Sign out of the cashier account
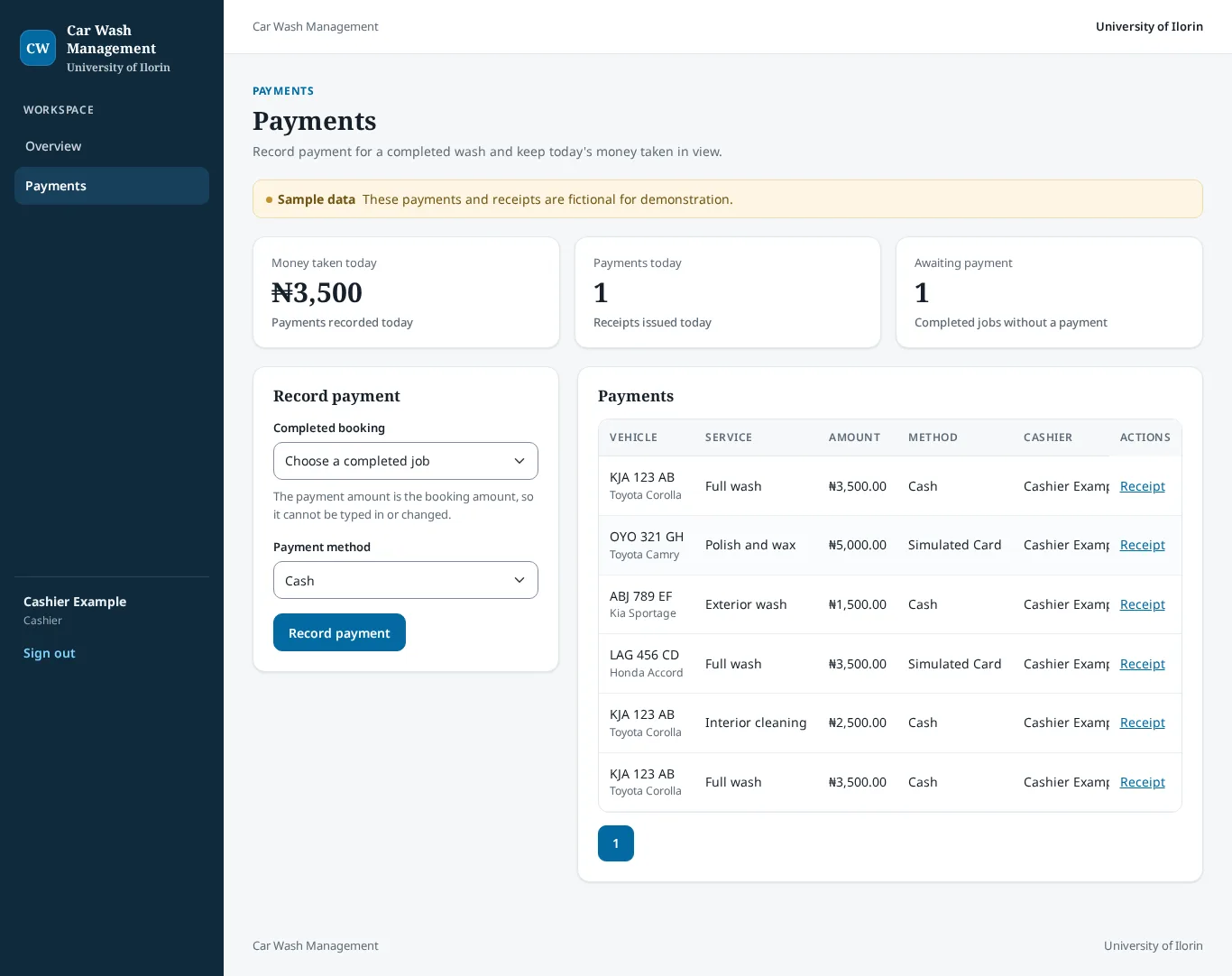 (50, 653)
